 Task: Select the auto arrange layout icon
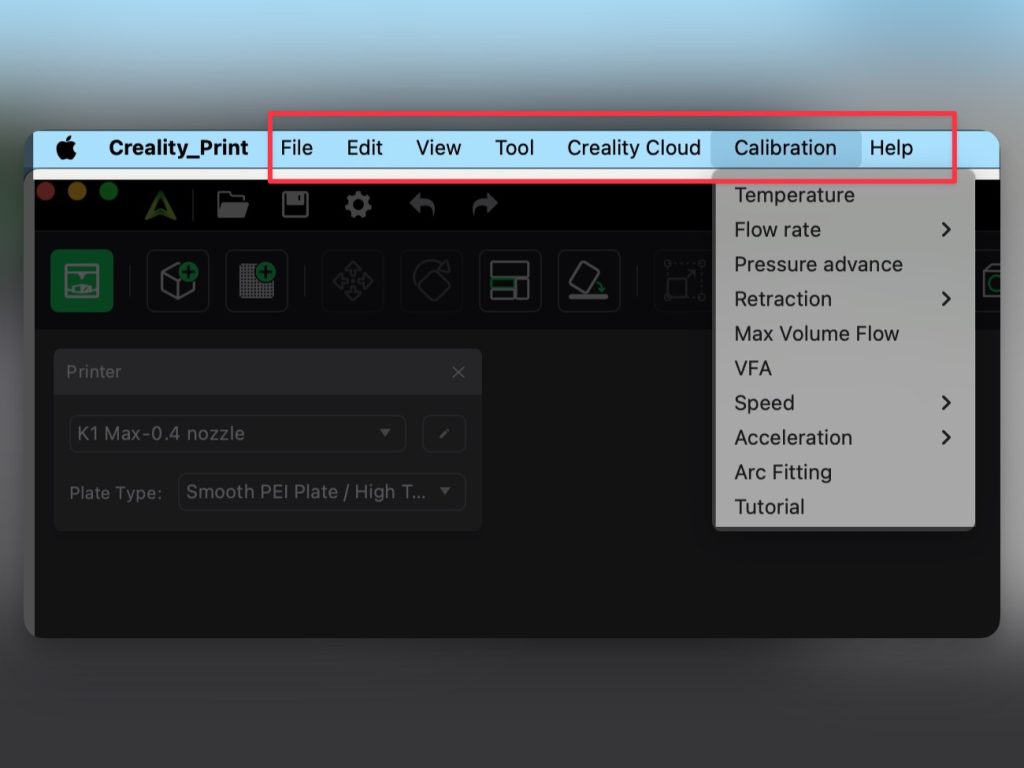click(510, 281)
